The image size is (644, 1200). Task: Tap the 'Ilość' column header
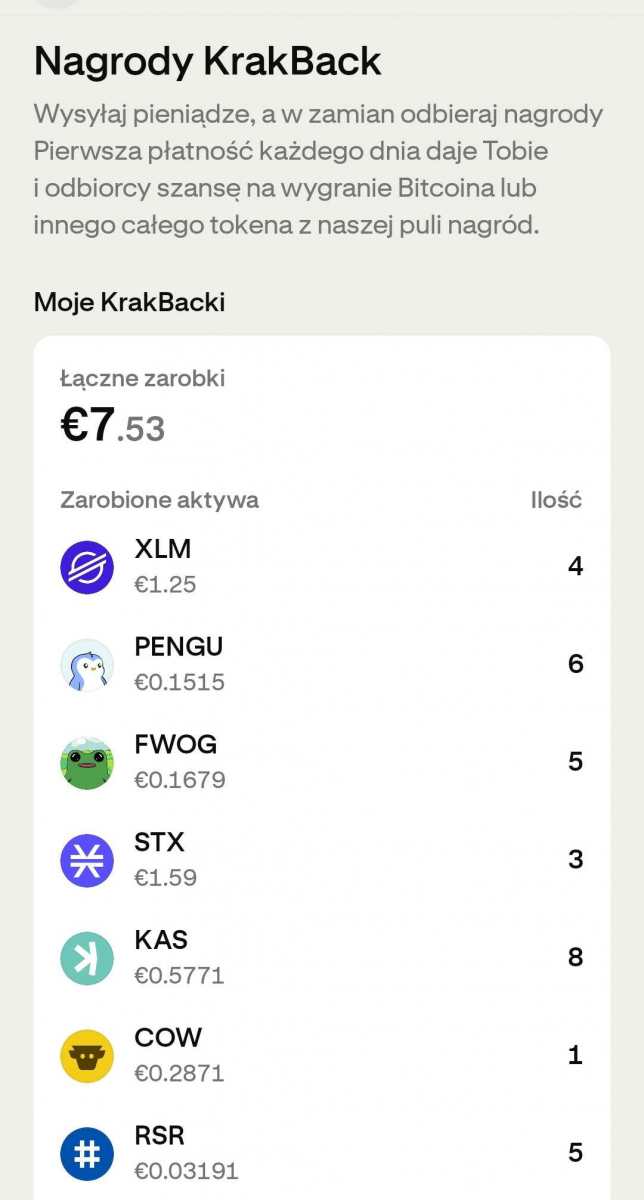(x=556, y=500)
